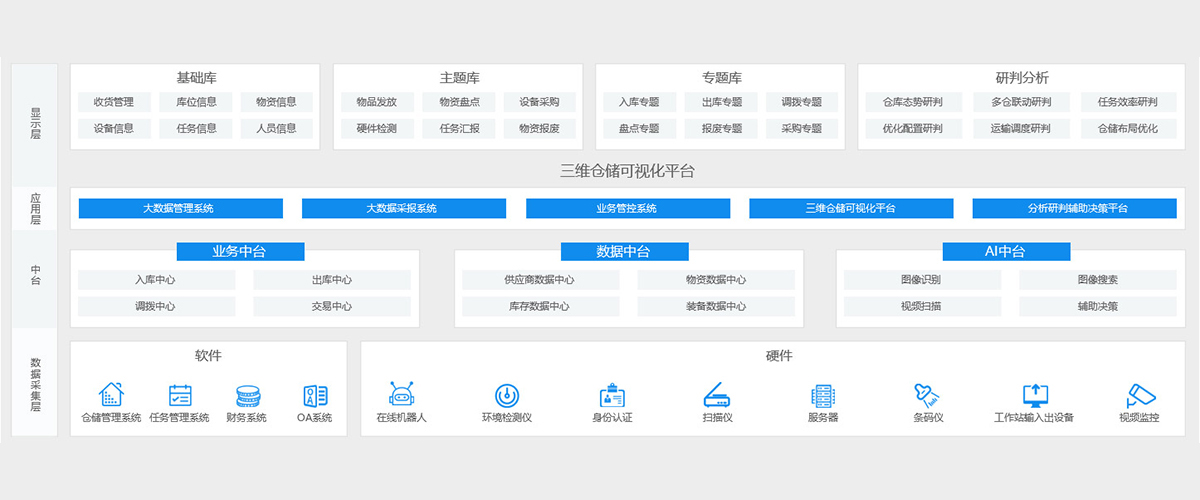Click the 大数据采报系统 blue bar
The height and width of the screenshot is (500, 1200).
pyautogui.click(x=403, y=208)
